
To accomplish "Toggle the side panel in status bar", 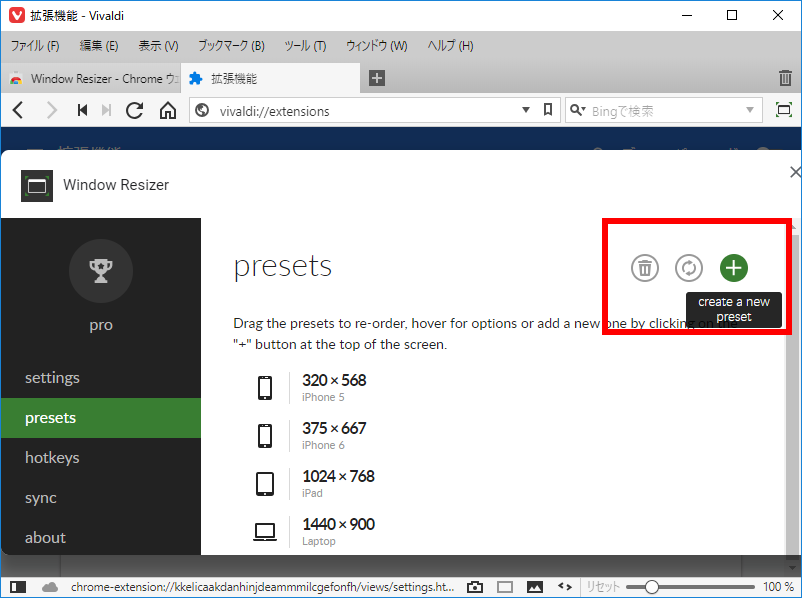I will tap(18, 587).
